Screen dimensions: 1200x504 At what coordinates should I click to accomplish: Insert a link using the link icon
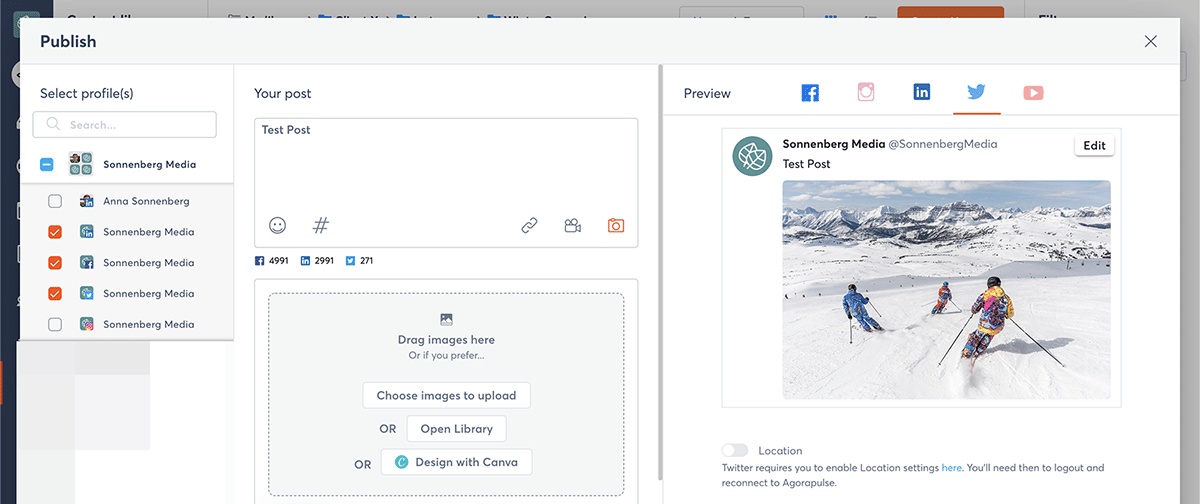529,226
